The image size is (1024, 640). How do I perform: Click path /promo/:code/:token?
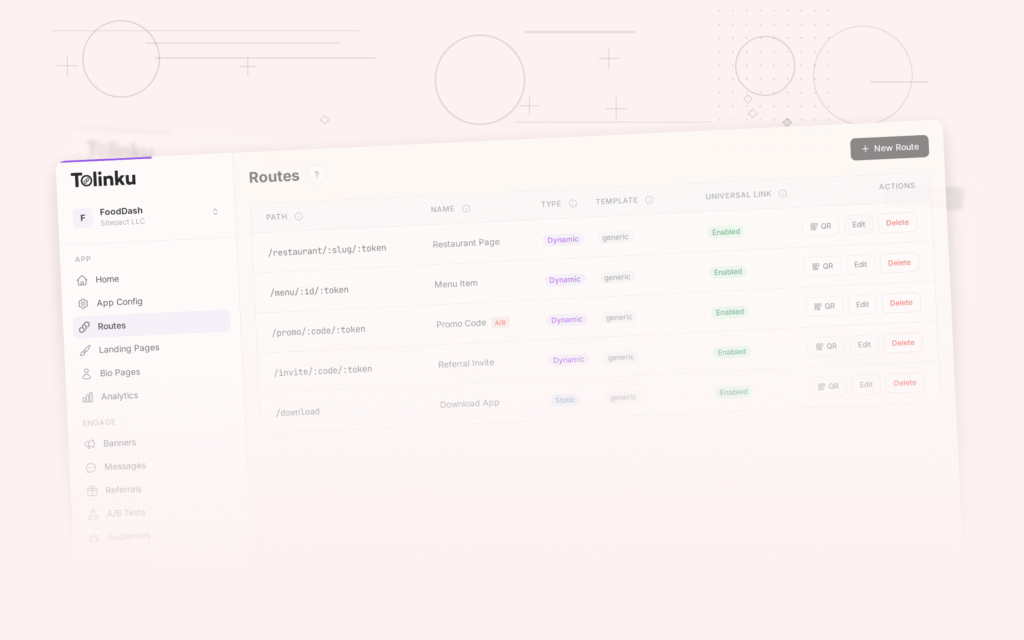pos(319,330)
